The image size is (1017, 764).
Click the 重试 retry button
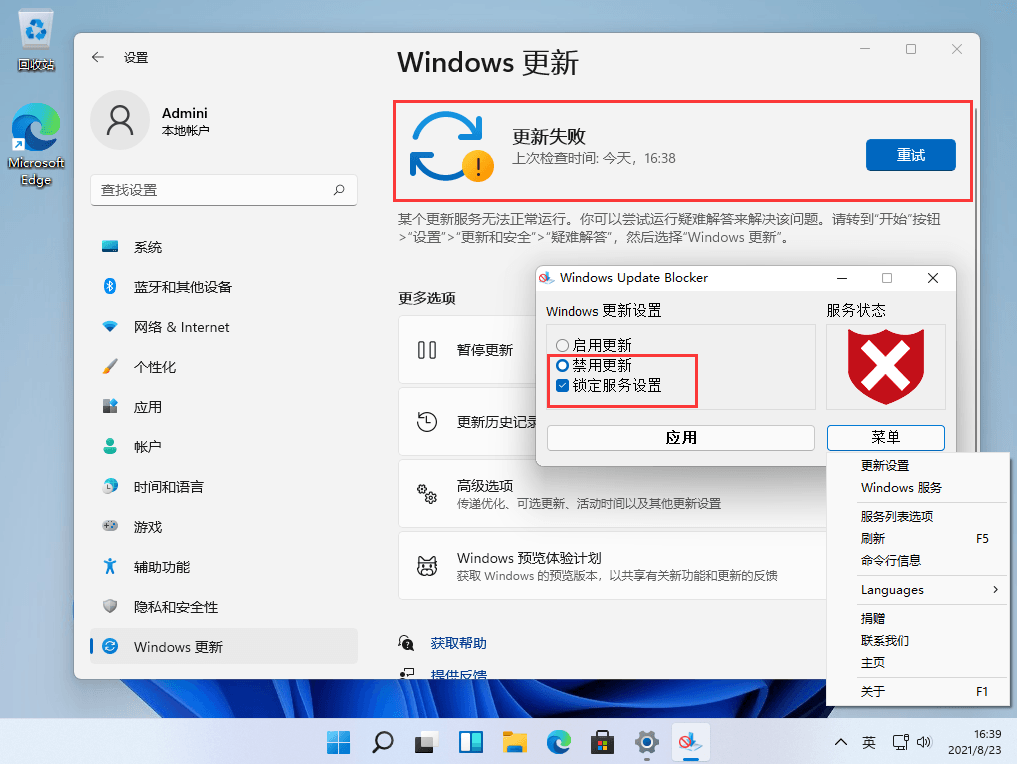click(911, 155)
